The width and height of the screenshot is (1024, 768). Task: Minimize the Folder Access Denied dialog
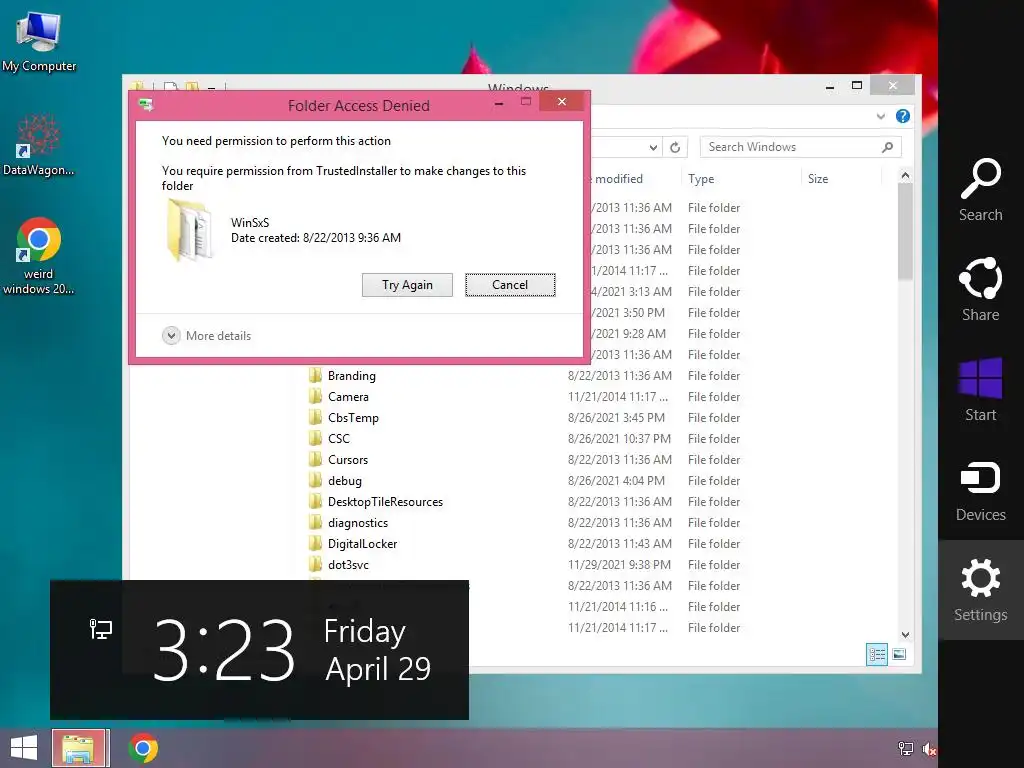coord(499,103)
